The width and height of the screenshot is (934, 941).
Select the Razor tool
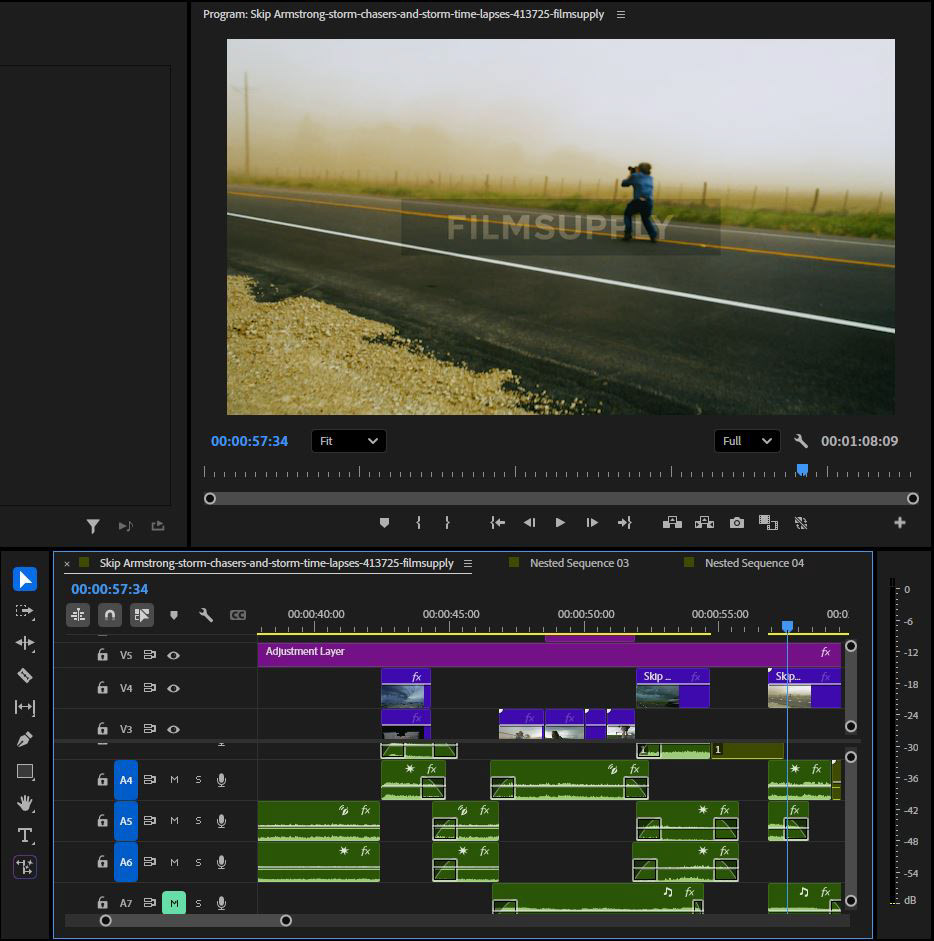pyautogui.click(x=25, y=675)
